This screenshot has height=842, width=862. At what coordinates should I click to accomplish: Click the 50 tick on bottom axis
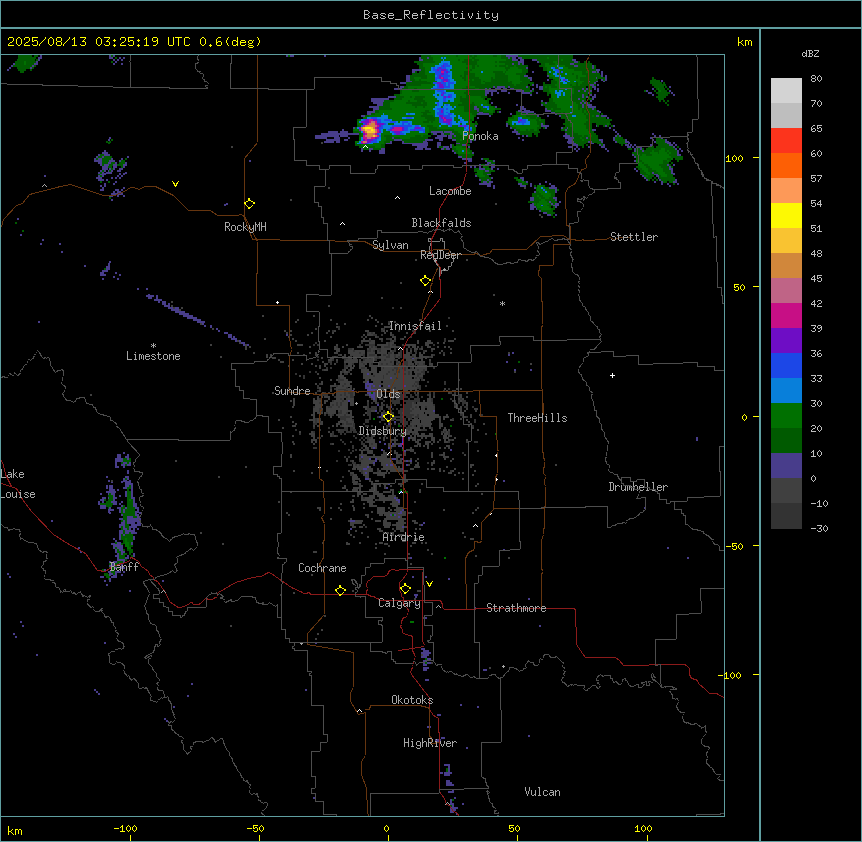tap(514, 828)
